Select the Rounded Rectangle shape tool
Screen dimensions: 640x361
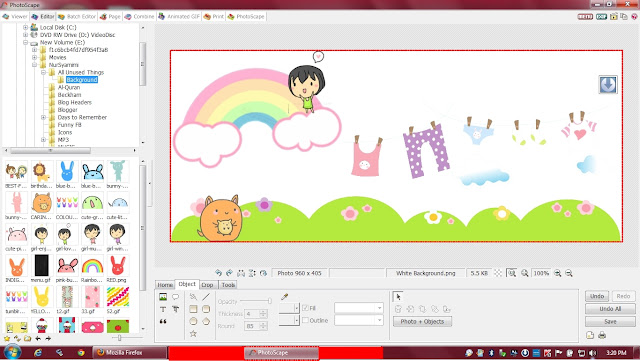coord(206,309)
